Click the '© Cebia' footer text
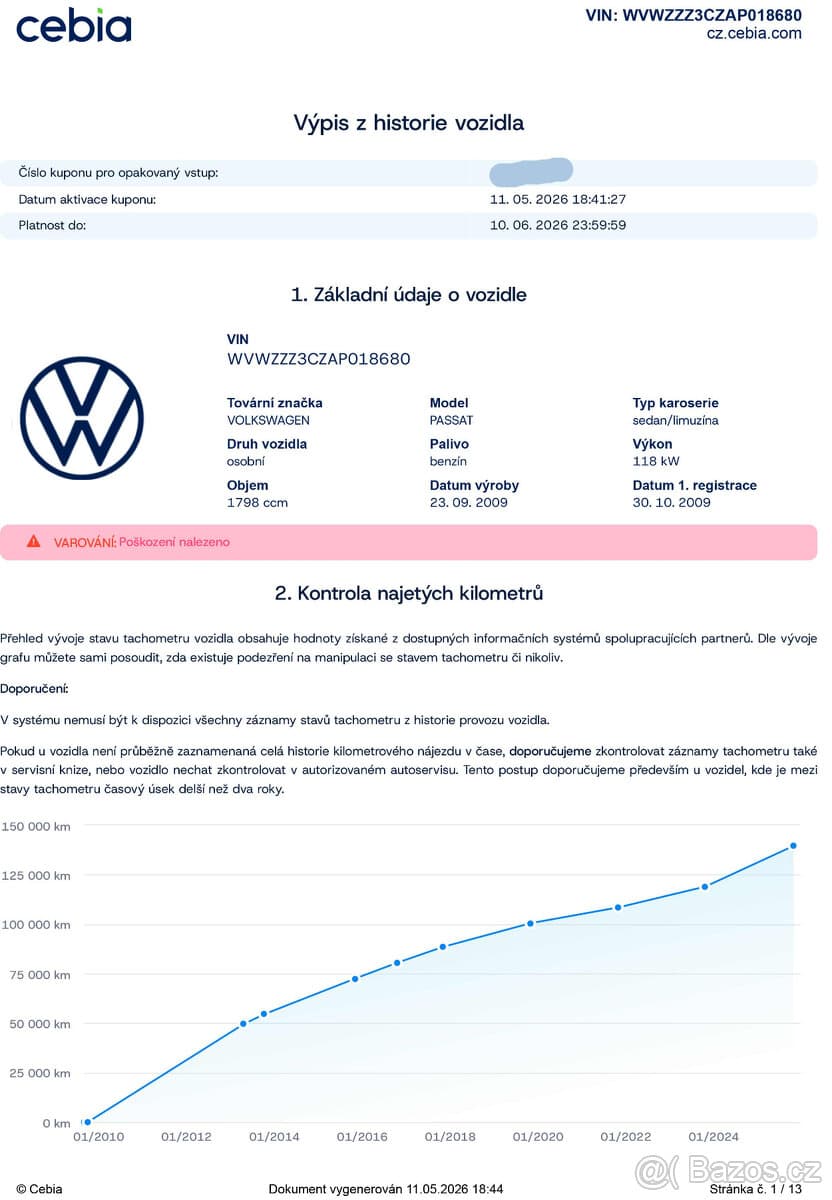832x1200 pixels. pyautogui.click(x=39, y=1189)
